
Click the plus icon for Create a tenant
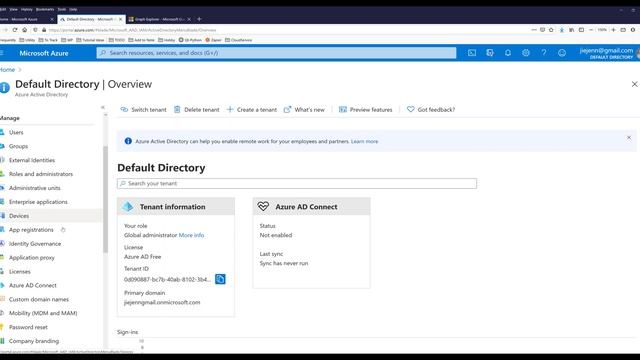(230, 109)
